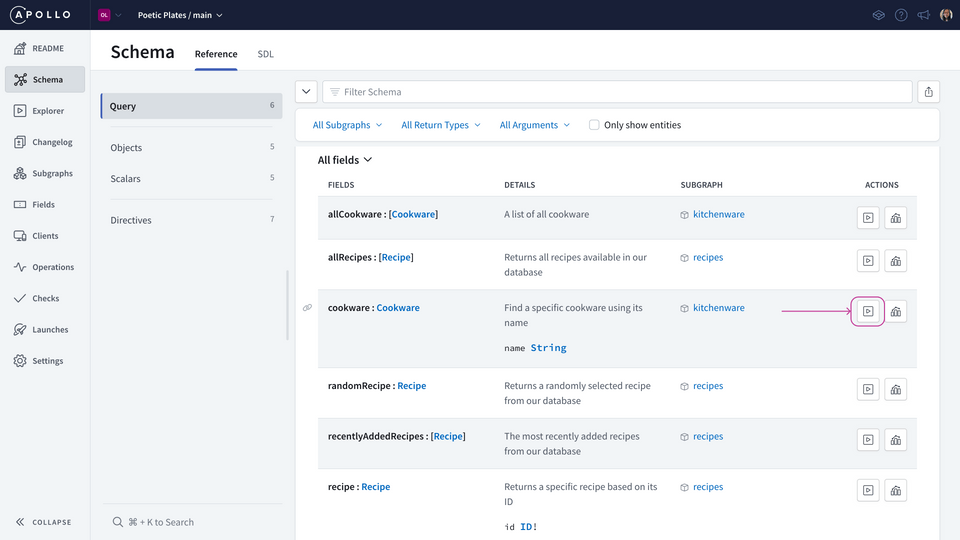Click the Filter Schema input field
The height and width of the screenshot is (540, 960).
(x=617, y=92)
